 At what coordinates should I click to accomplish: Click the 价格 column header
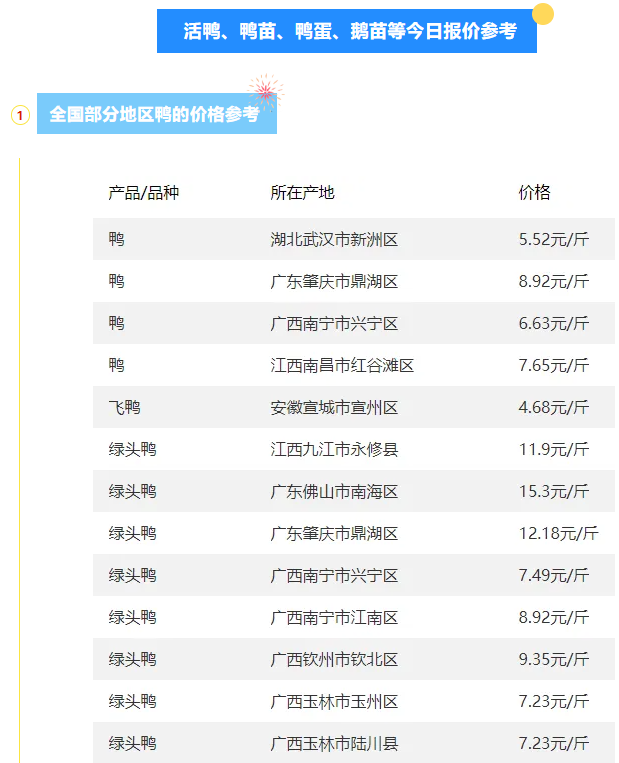coord(534,193)
